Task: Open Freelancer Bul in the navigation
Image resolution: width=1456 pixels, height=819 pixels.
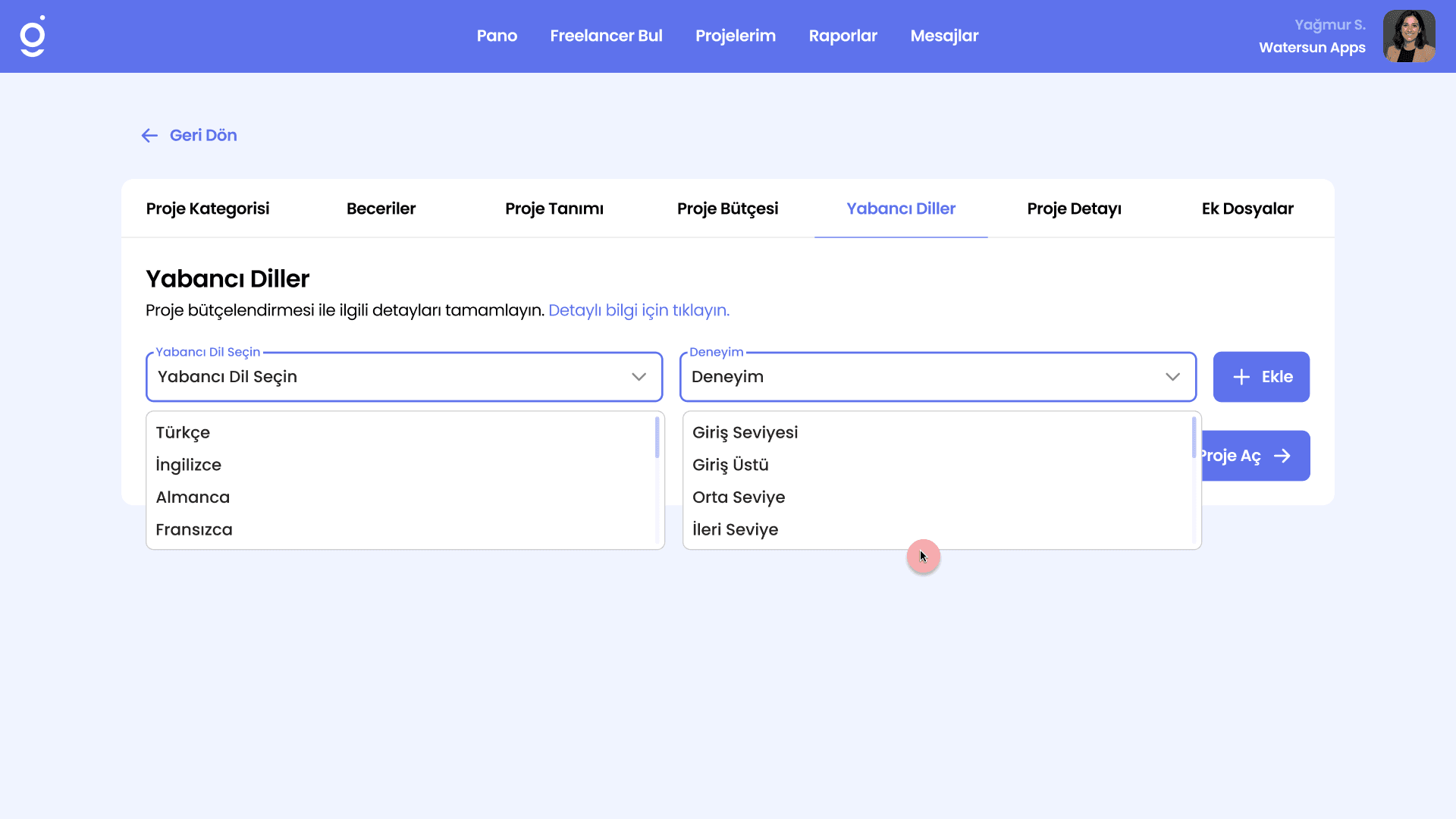Action: tap(606, 36)
